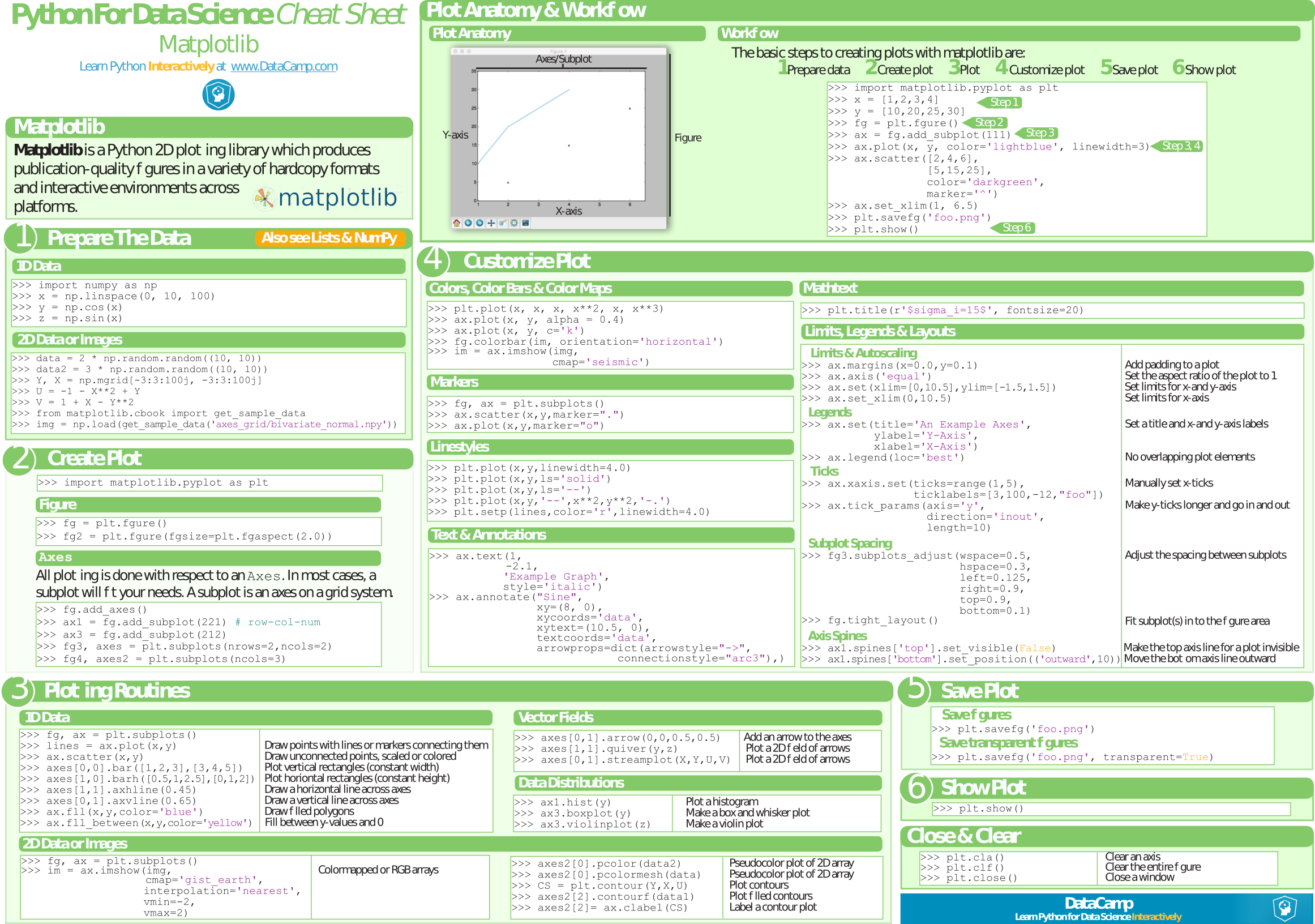Click the 'plt.cla()' code line
The height and width of the screenshot is (924, 1315).
[963, 858]
